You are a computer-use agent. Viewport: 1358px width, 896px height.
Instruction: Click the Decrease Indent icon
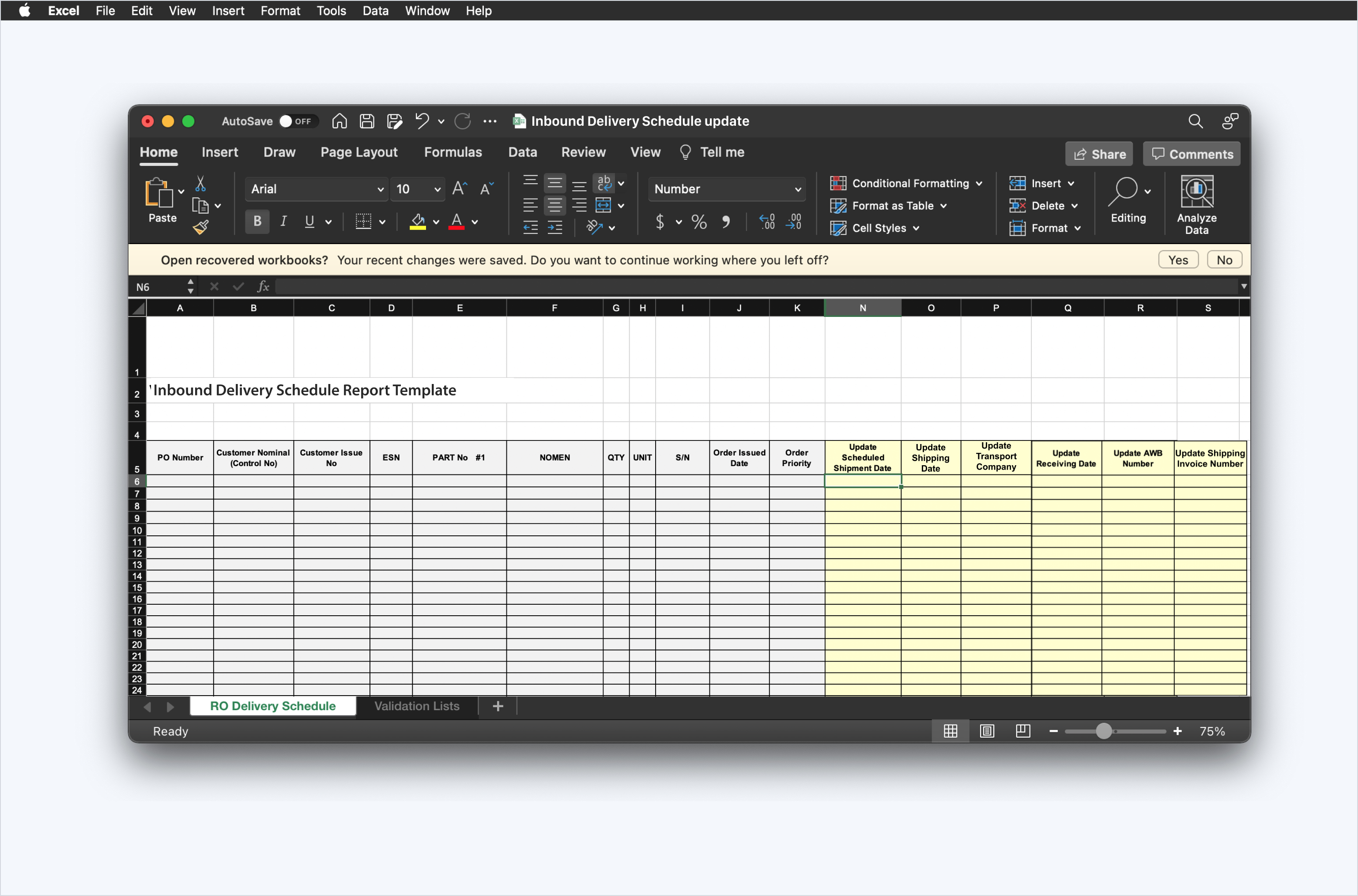(x=530, y=227)
